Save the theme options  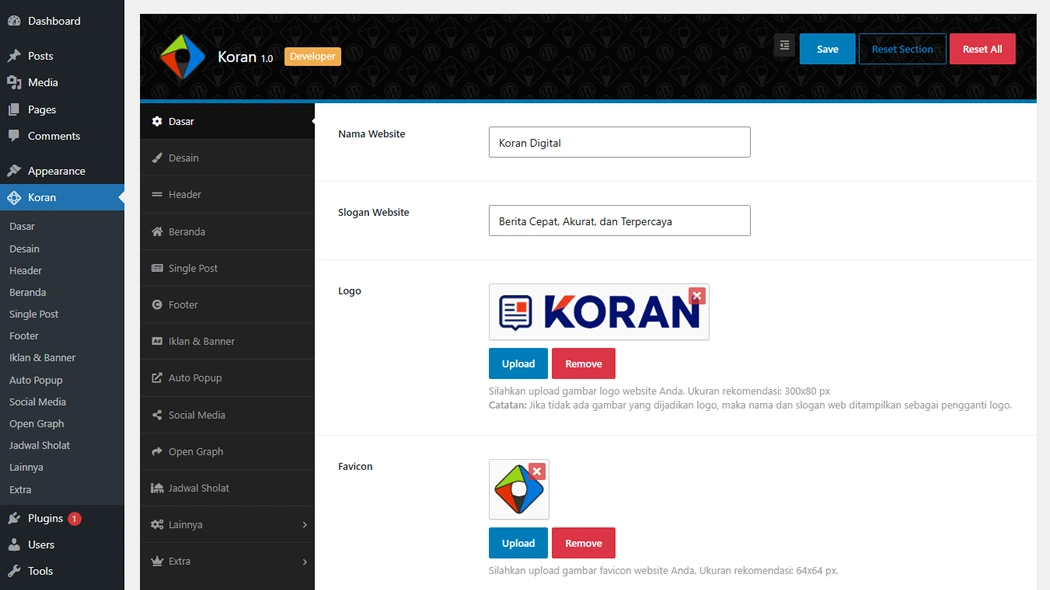[827, 49]
